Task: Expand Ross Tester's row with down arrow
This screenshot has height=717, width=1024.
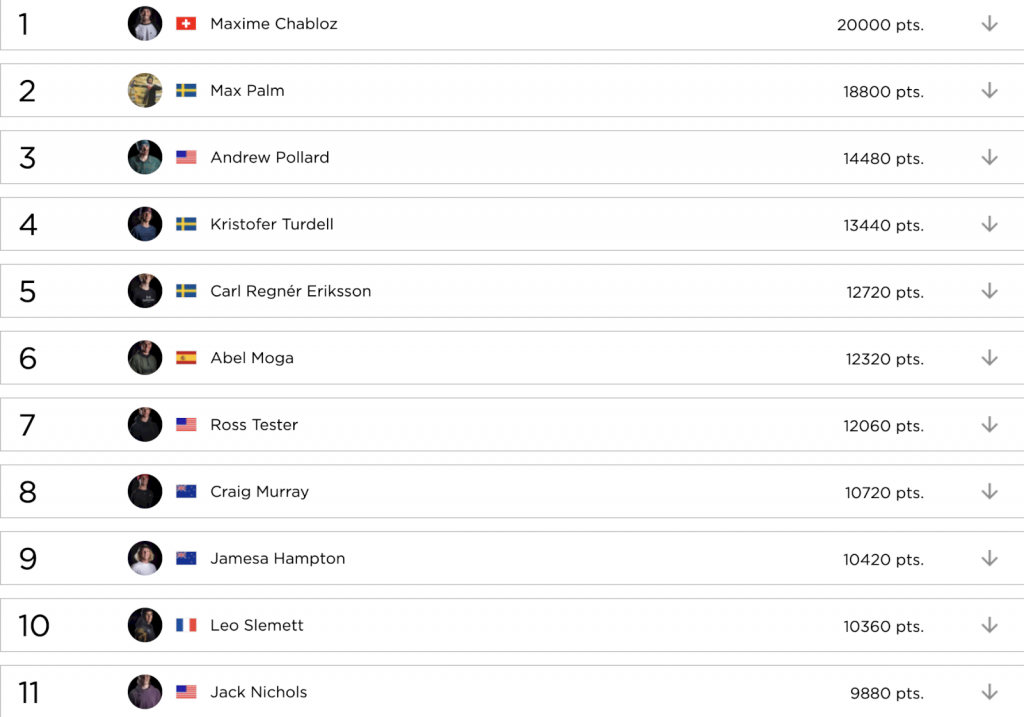Action: click(989, 425)
